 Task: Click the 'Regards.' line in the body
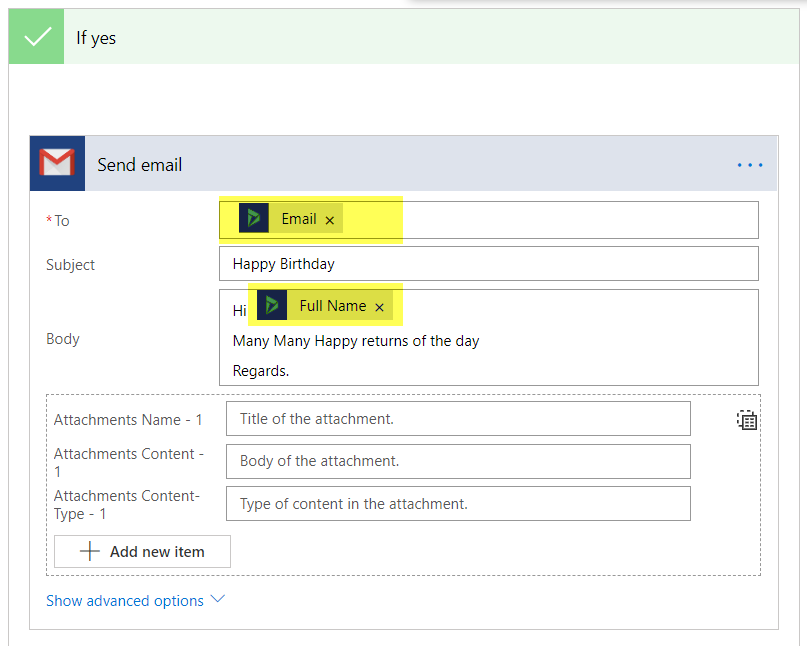260,371
